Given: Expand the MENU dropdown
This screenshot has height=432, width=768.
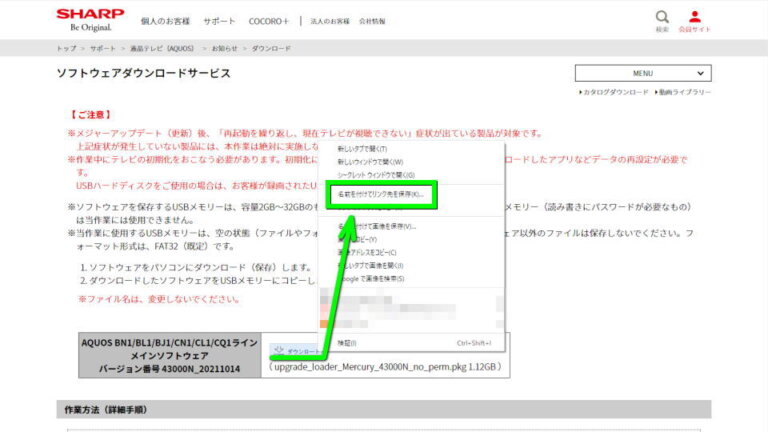Looking at the screenshot, I should [642, 73].
